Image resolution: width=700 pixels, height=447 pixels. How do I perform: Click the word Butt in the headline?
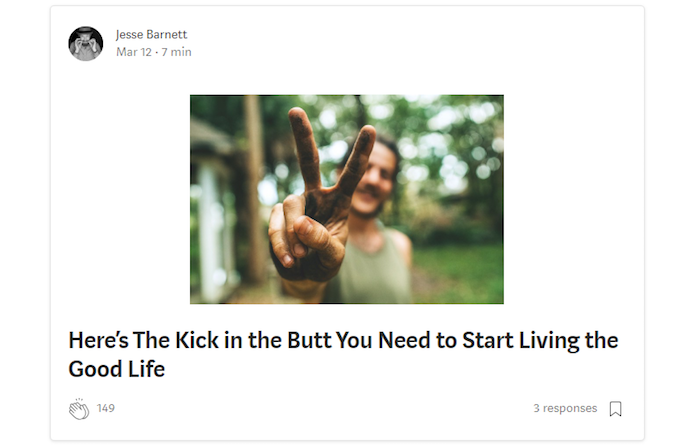point(309,340)
